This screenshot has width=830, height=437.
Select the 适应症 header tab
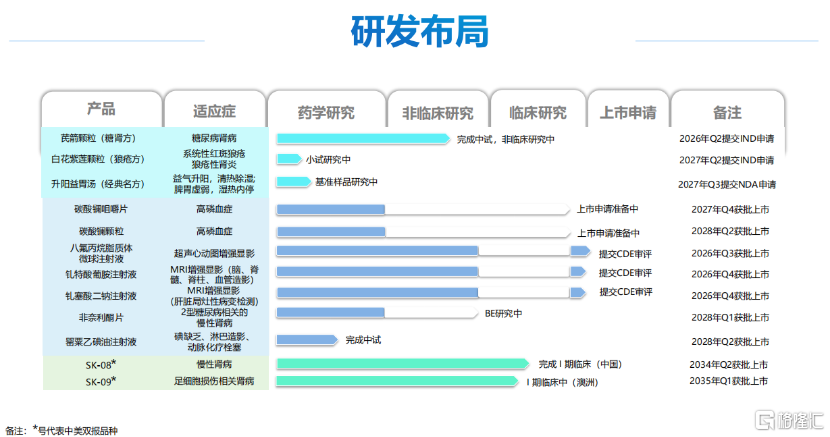[213, 110]
